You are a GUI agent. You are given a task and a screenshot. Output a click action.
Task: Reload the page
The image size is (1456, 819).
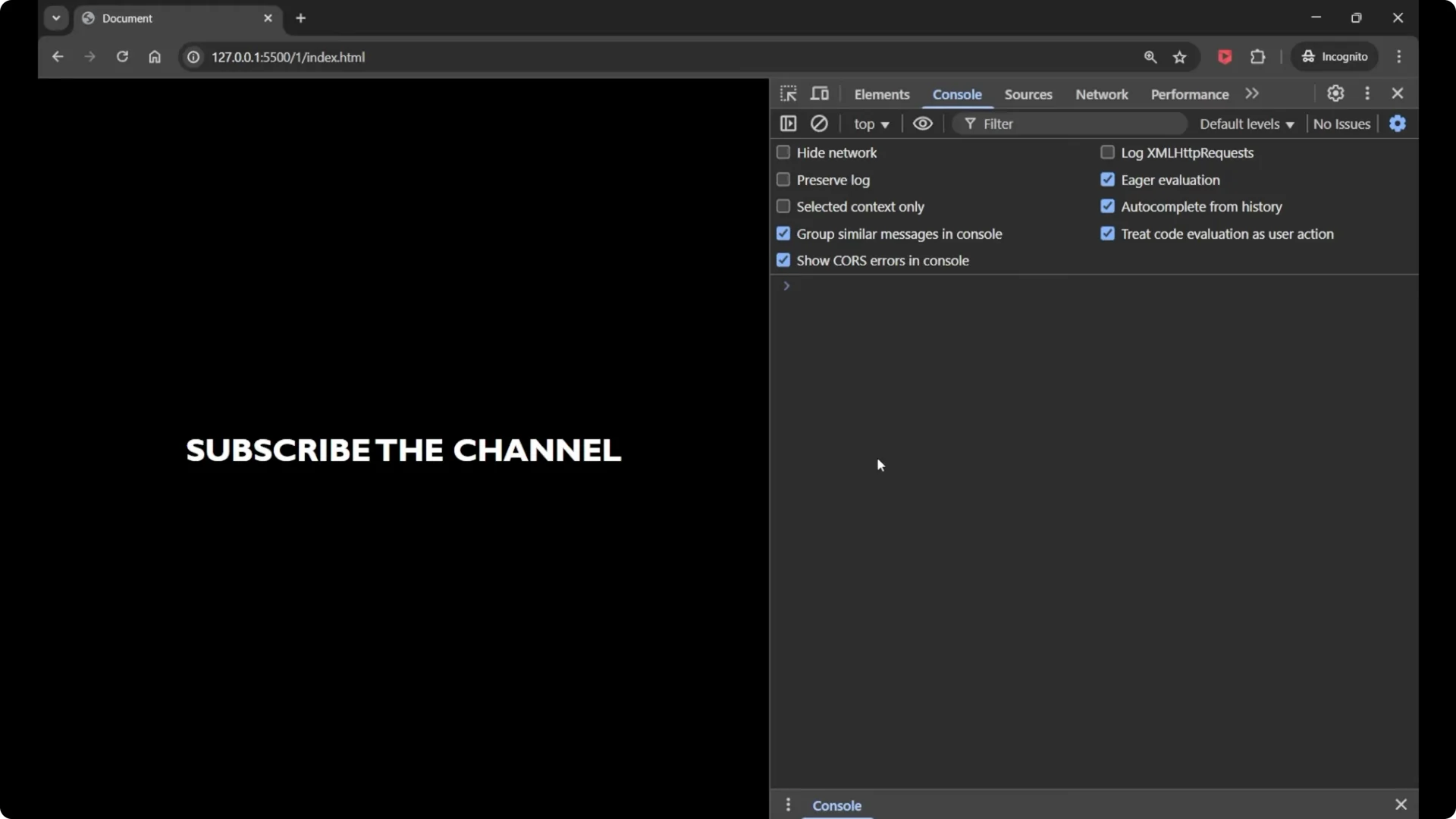[x=122, y=57]
